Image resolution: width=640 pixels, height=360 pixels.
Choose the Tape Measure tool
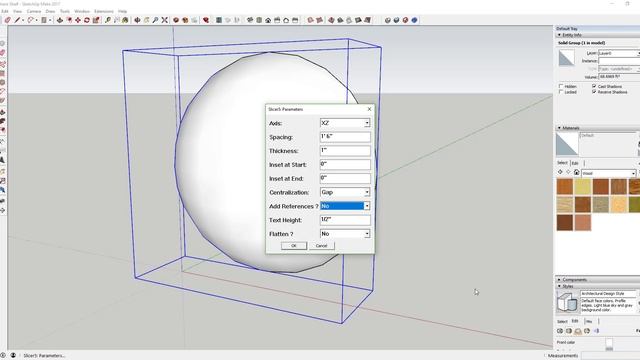[108, 20]
